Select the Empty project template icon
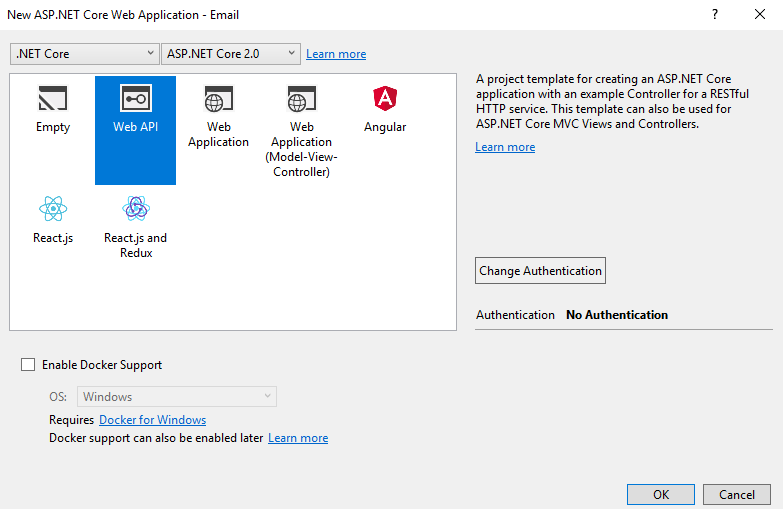 coord(52,98)
